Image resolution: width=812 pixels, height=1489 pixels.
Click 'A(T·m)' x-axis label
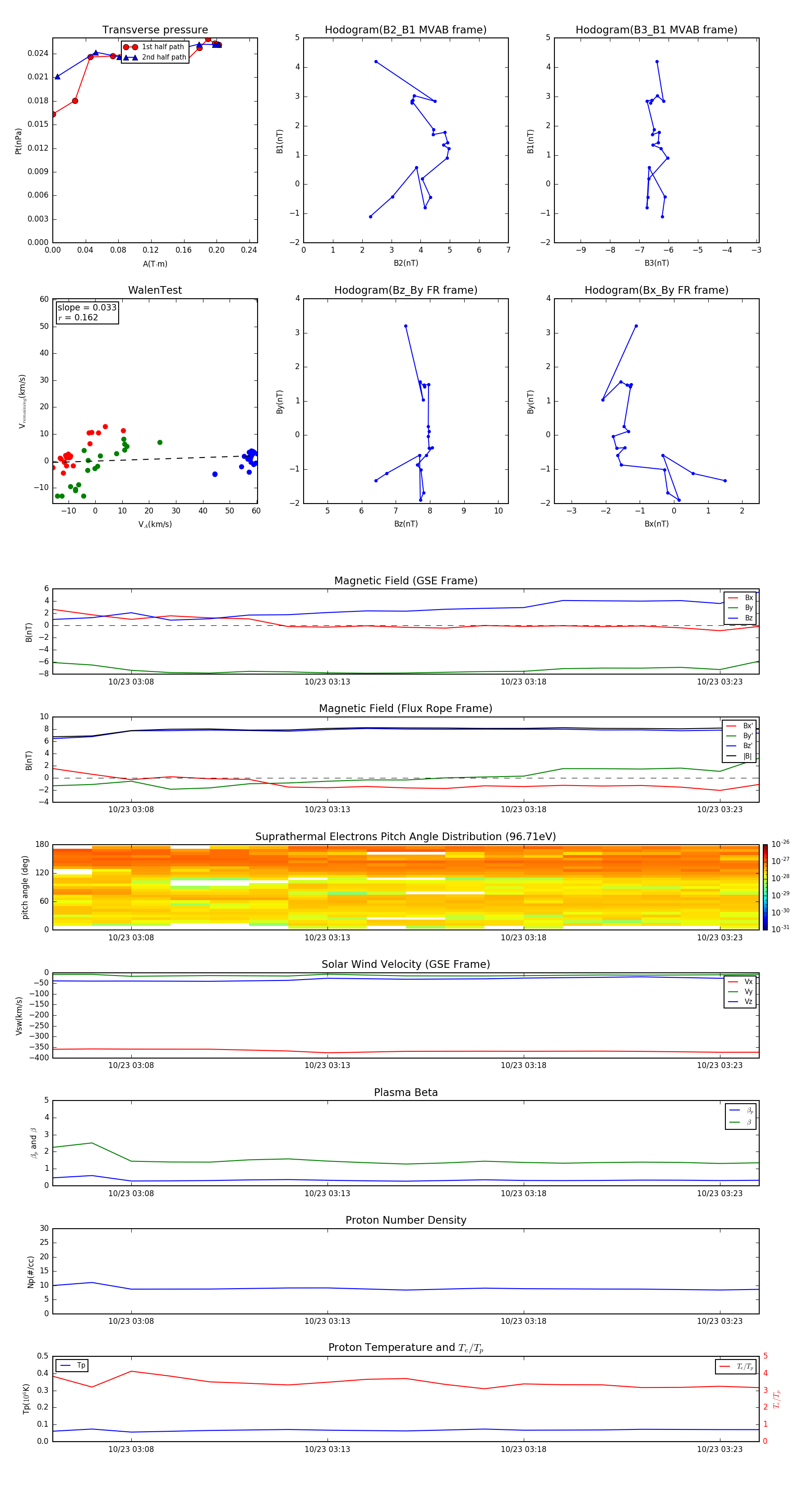155,264
